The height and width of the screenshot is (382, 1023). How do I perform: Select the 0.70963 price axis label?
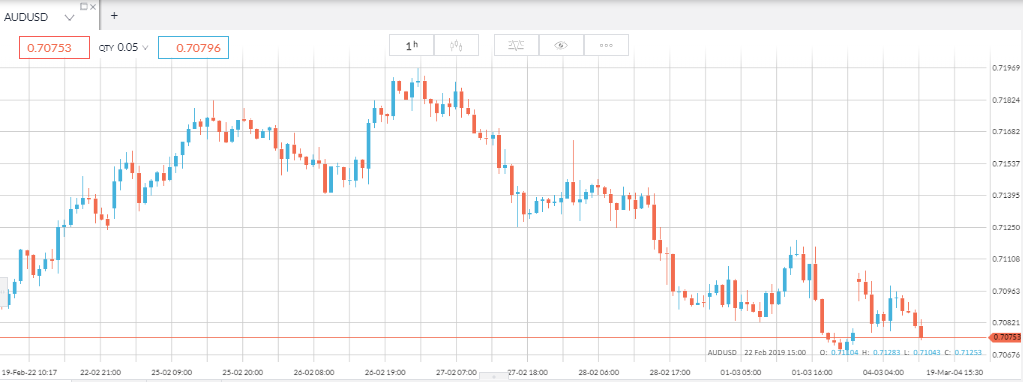(1005, 291)
